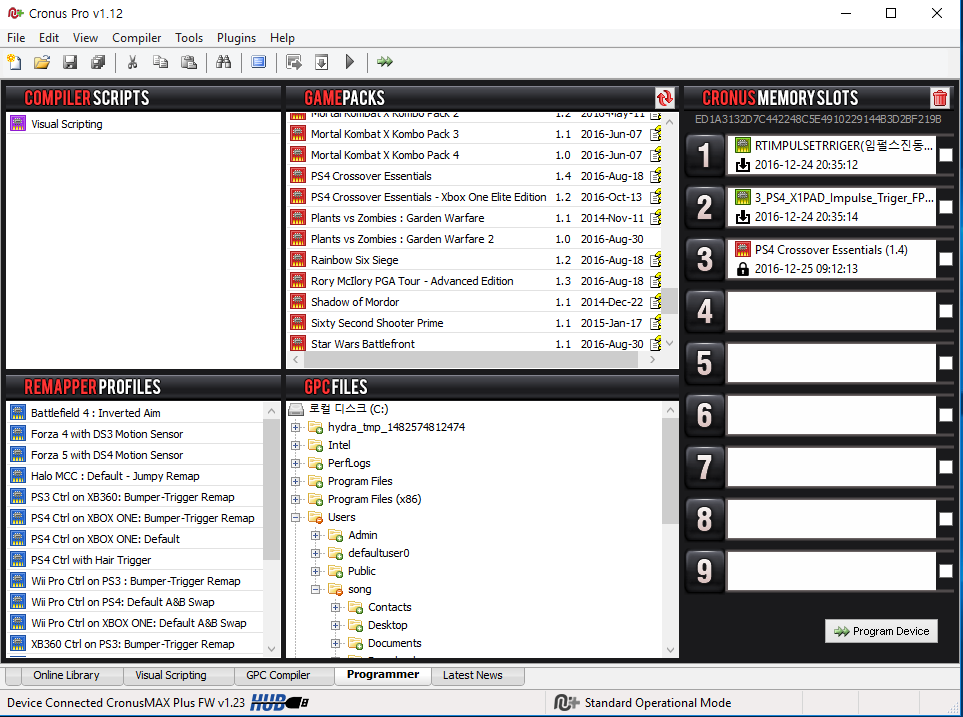Click the Gamepacks vertical scrollbar thumb
The width and height of the screenshot is (963, 717).
coord(669,301)
